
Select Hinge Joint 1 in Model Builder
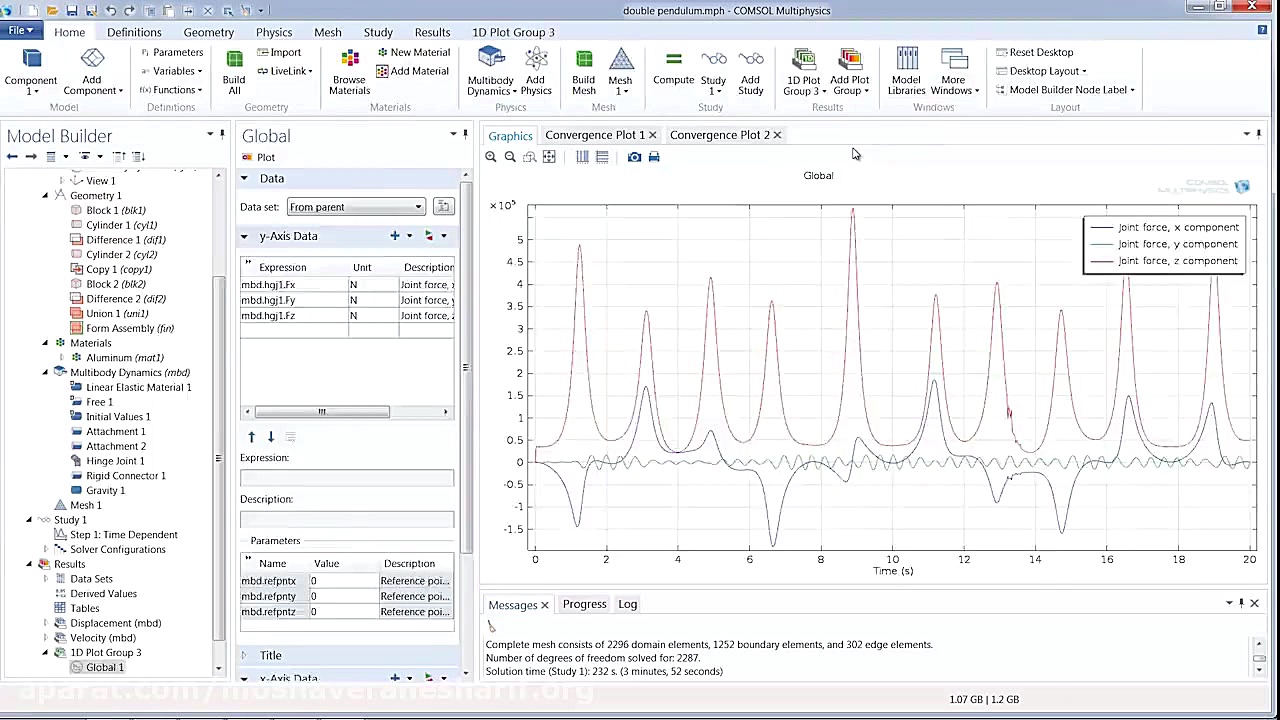click(114, 461)
